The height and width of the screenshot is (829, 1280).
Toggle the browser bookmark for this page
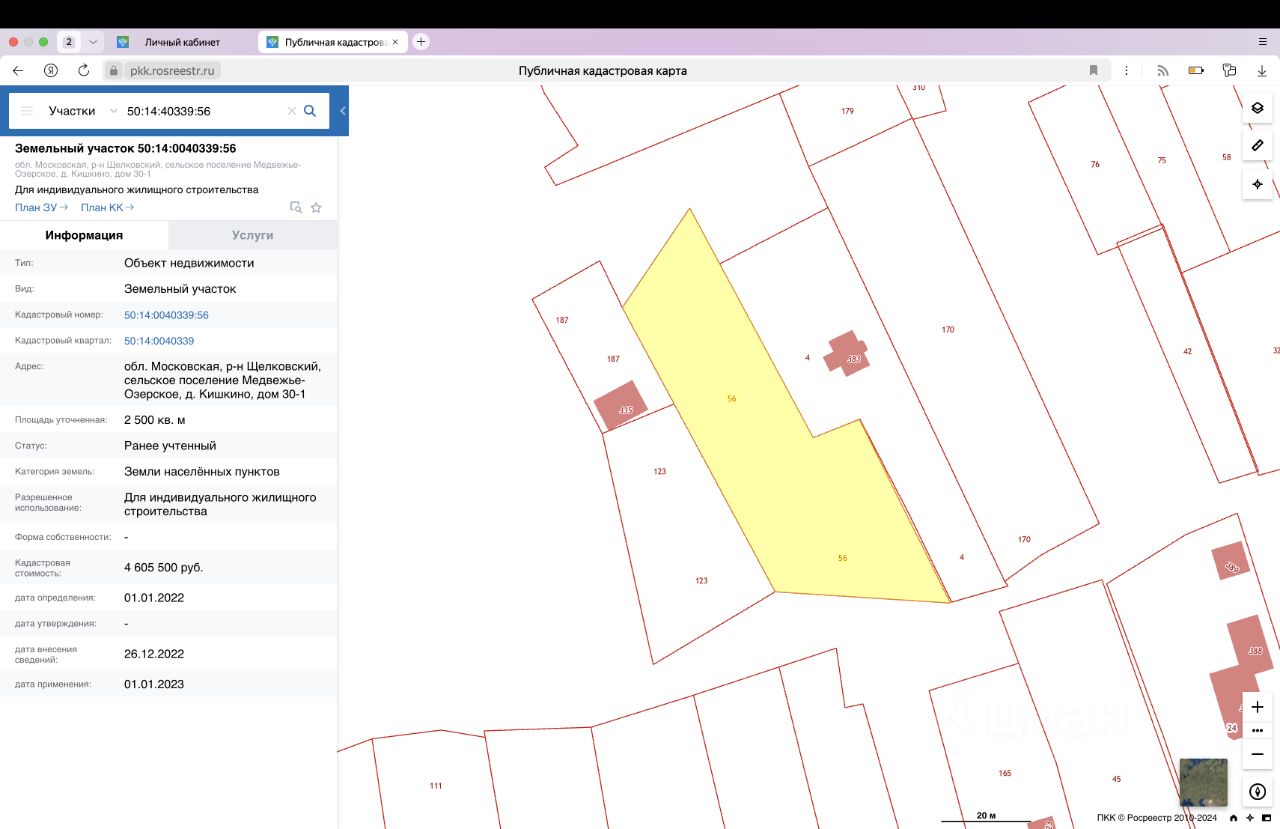tap(1093, 71)
